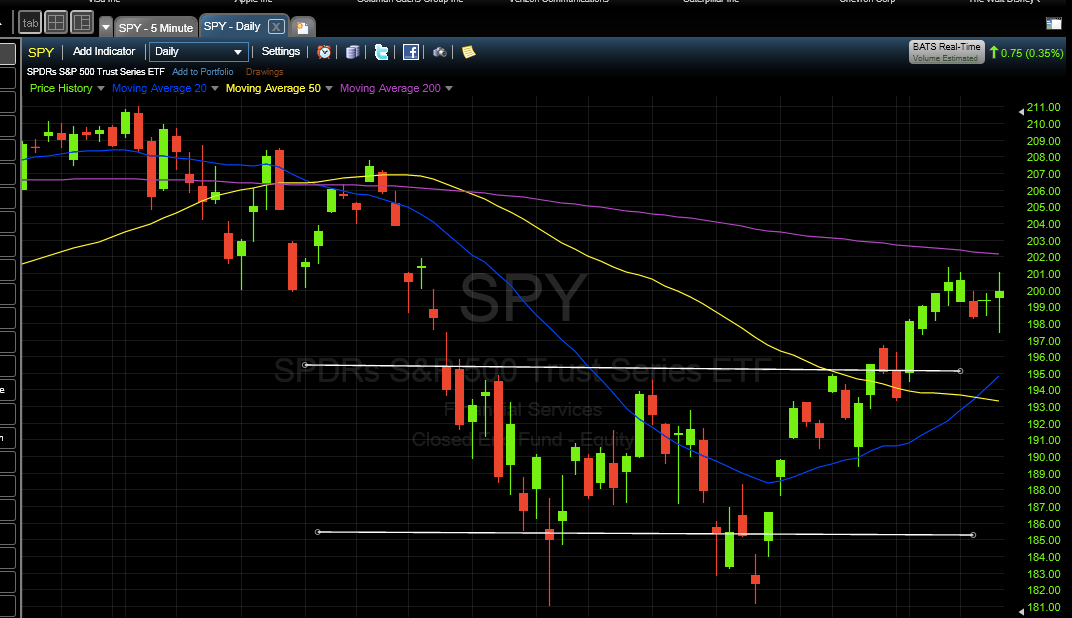Share chart on Twitter
Viewport: 1072px width, 618px height.
(381, 52)
